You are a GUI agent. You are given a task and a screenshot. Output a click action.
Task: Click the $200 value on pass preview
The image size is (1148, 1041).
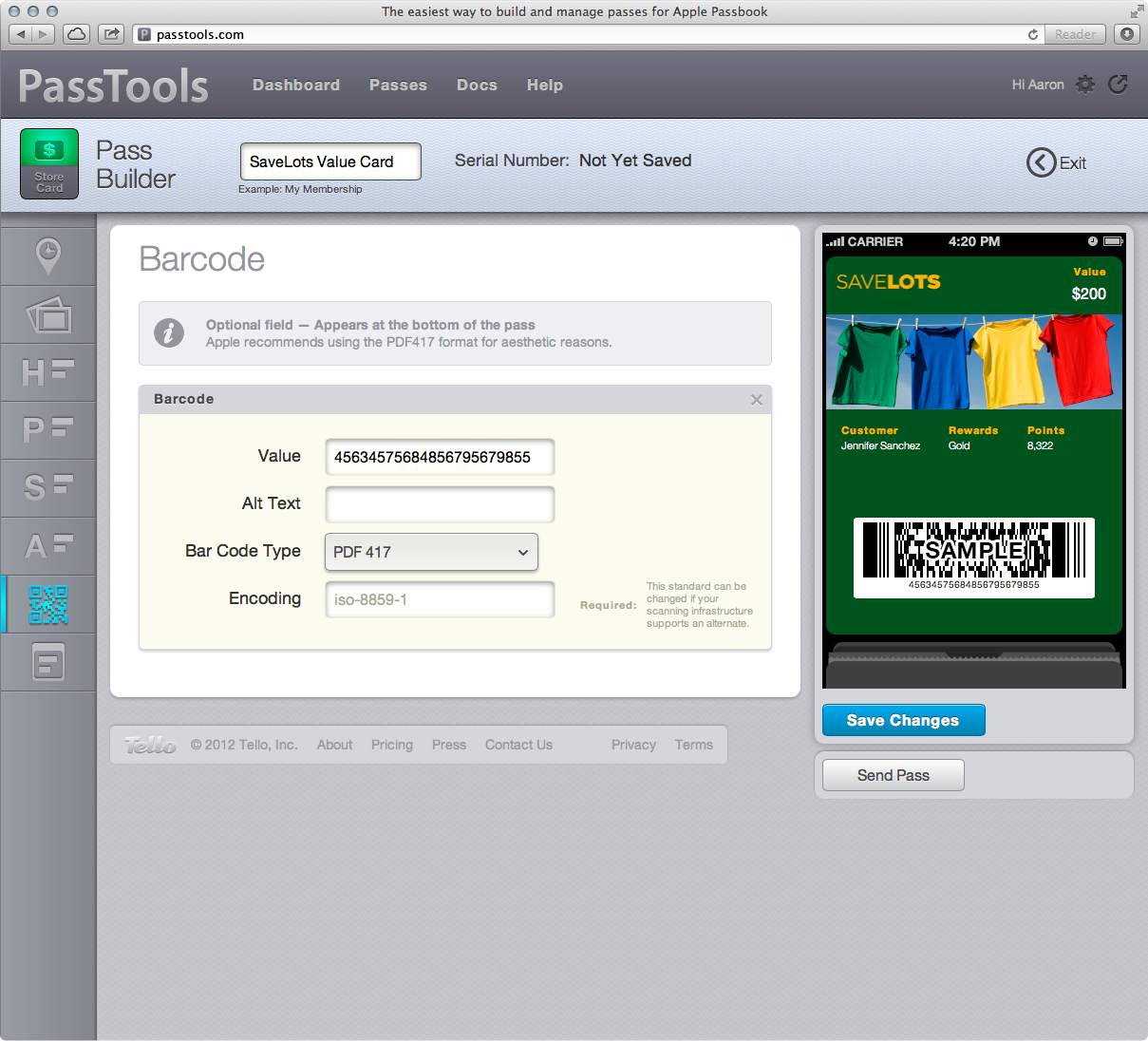click(1089, 293)
